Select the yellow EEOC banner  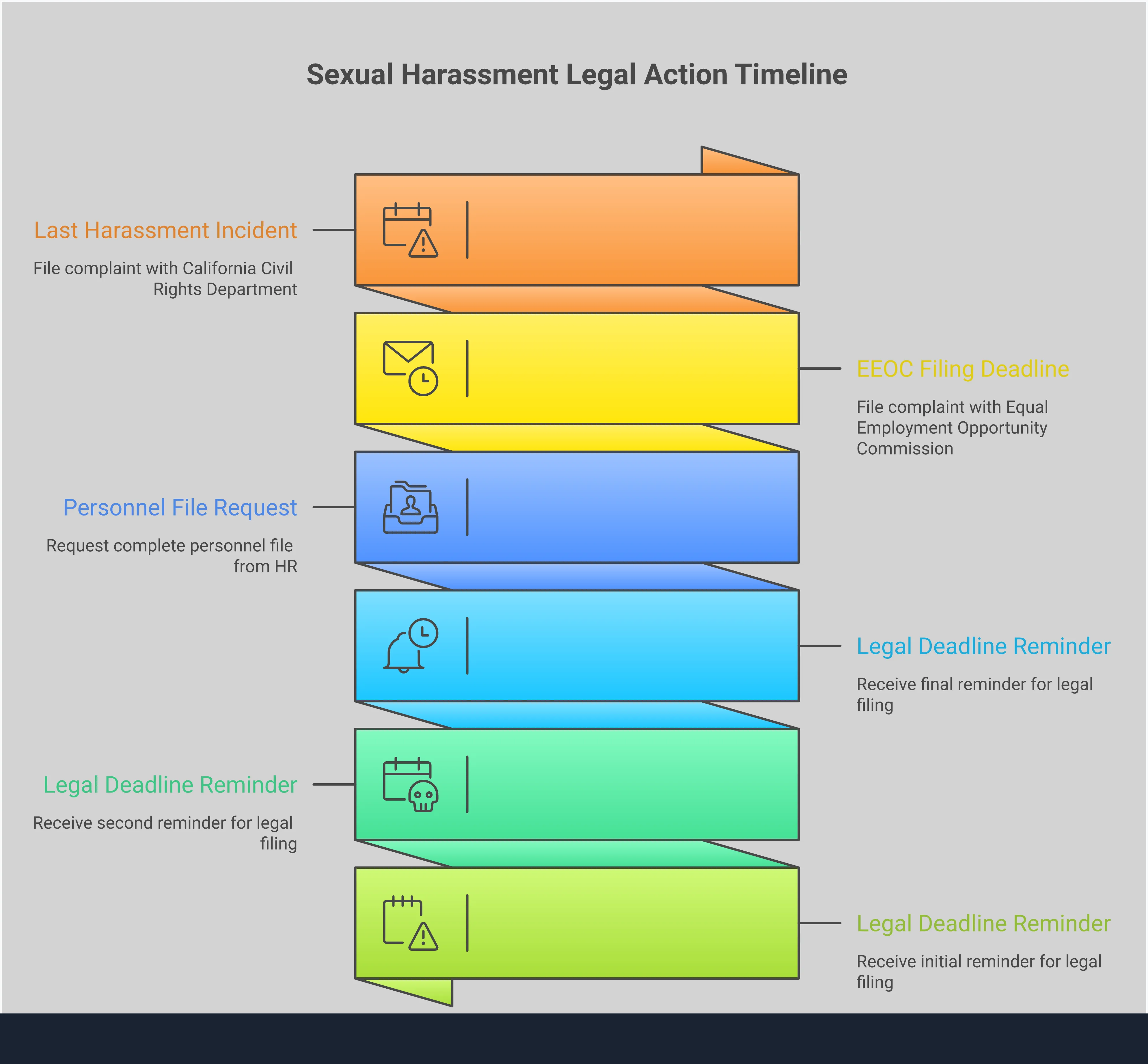(x=604, y=369)
